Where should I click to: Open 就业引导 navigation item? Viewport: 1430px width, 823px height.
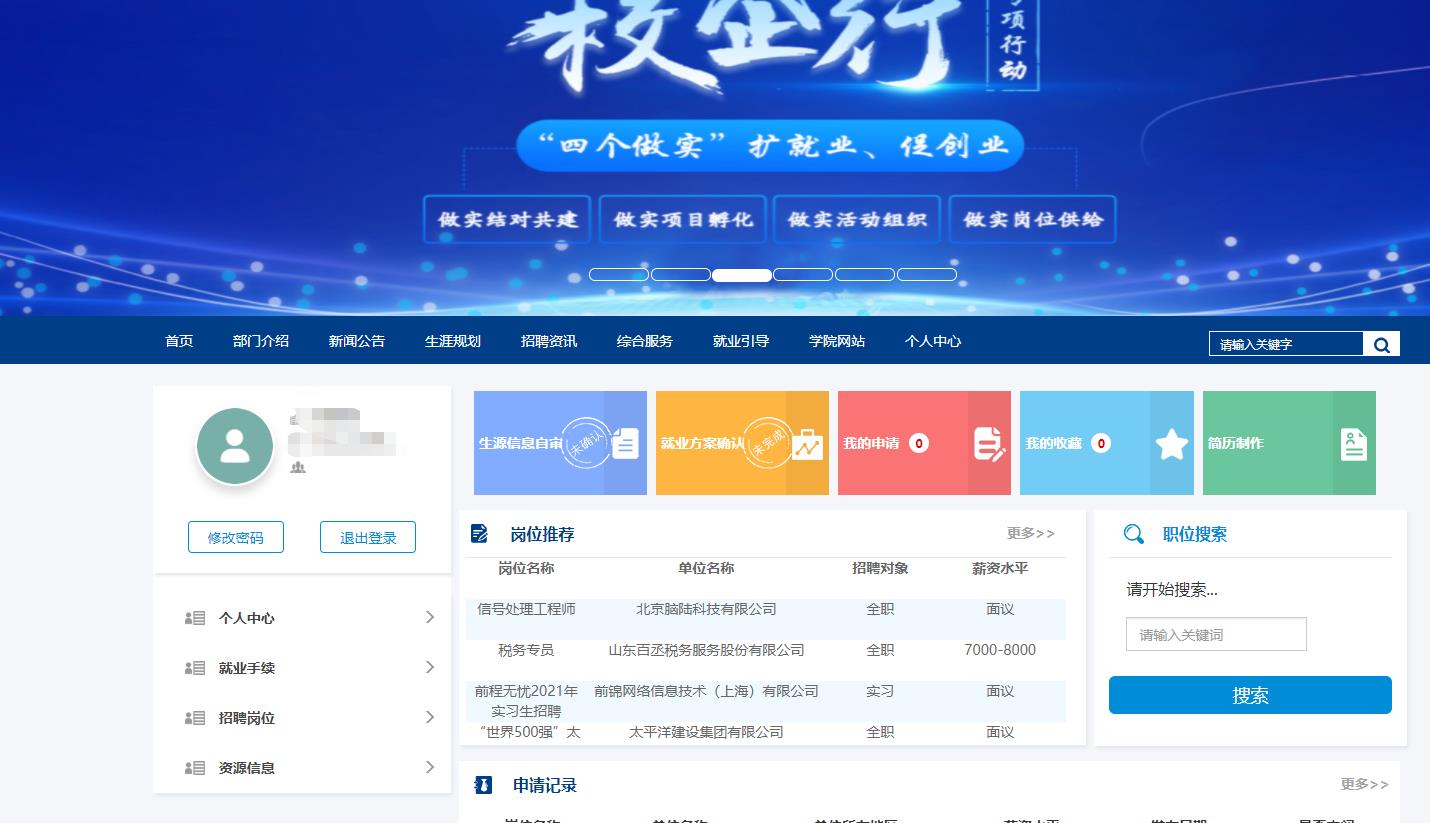pos(741,341)
